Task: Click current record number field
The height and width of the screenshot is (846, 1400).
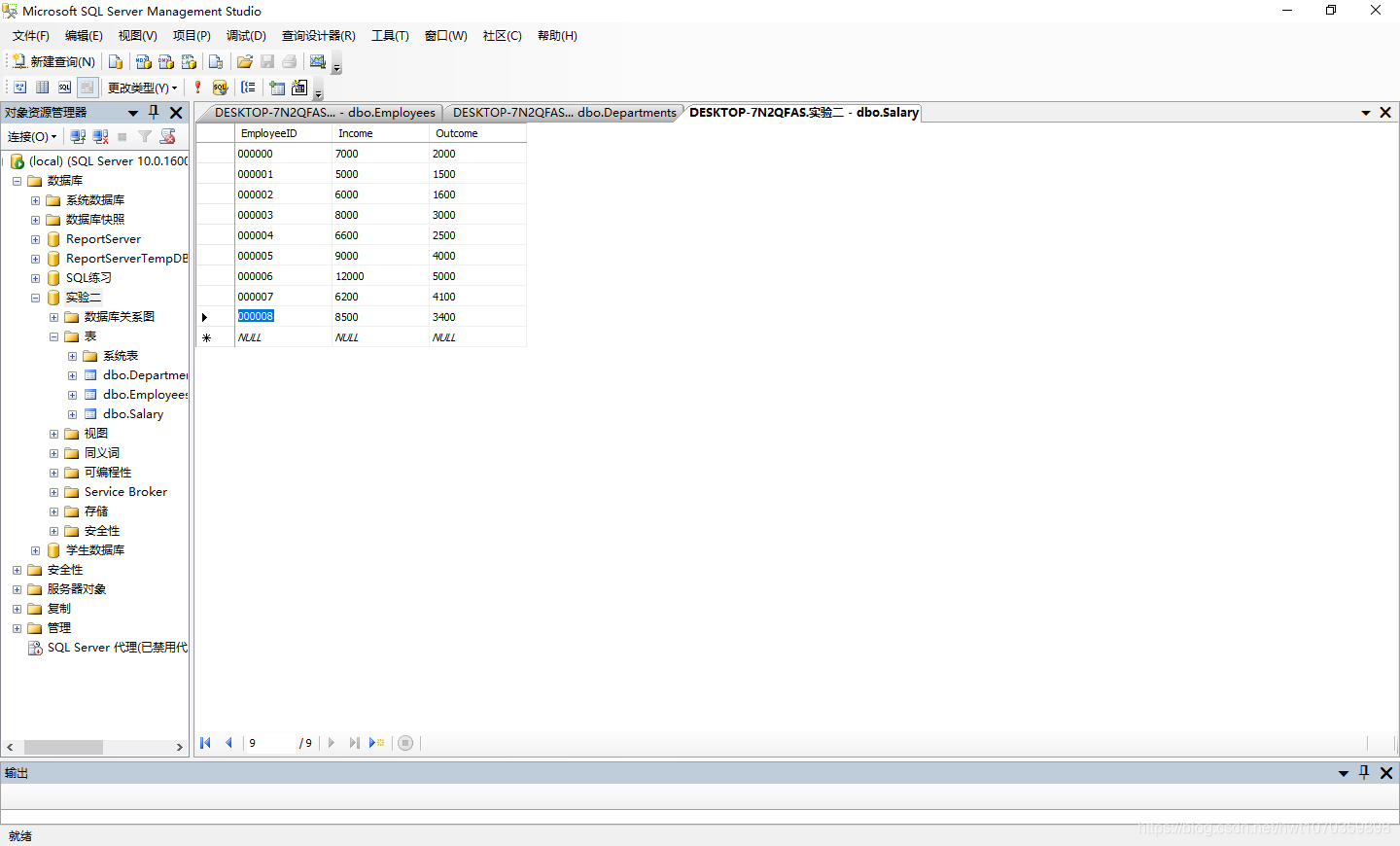Action: 270,743
